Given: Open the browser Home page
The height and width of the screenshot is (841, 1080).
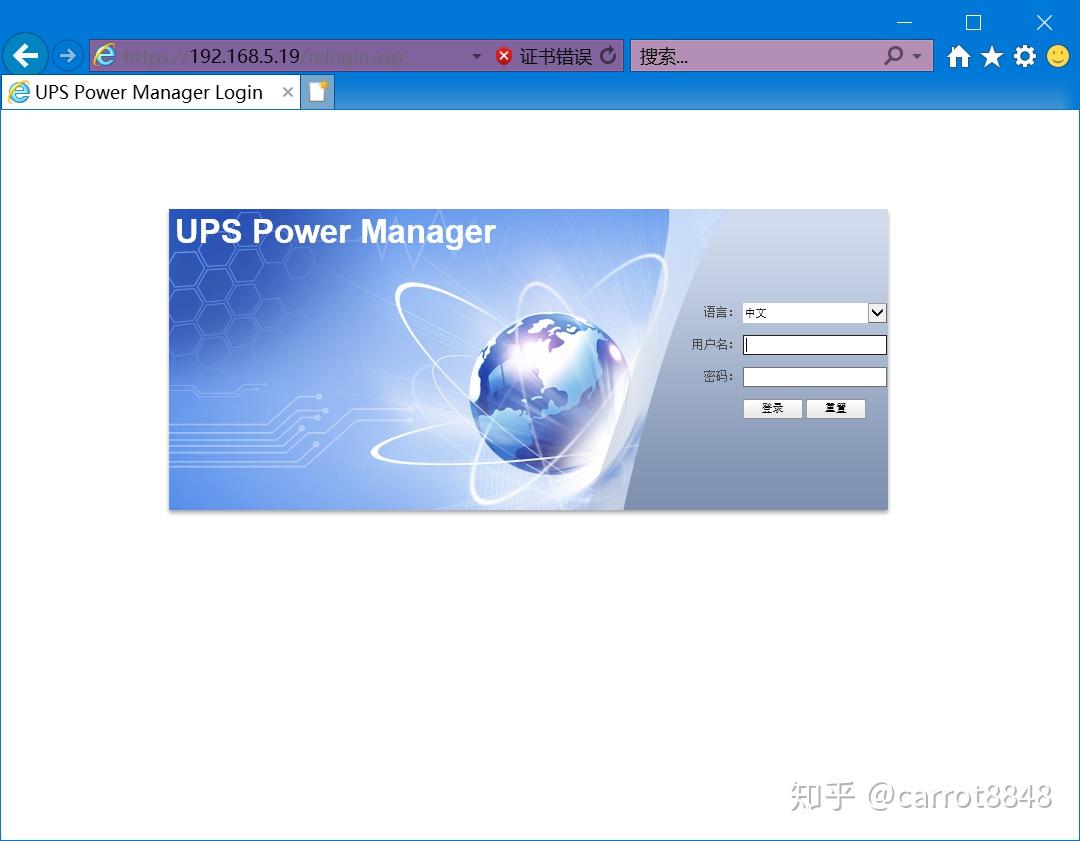Looking at the screenshot, I should (957, 56).
